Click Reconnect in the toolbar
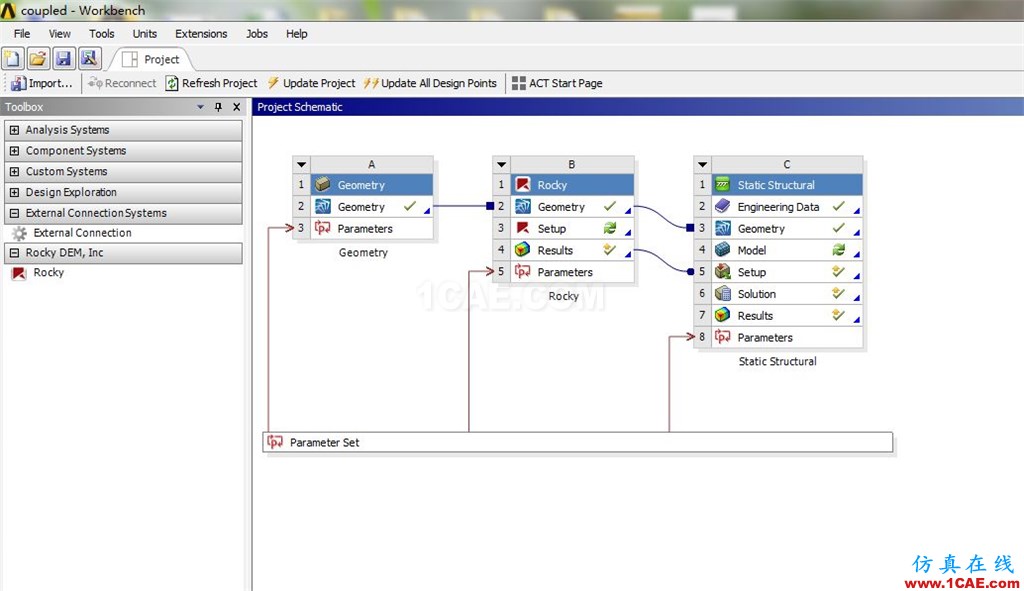 click(x=122, y=83)
